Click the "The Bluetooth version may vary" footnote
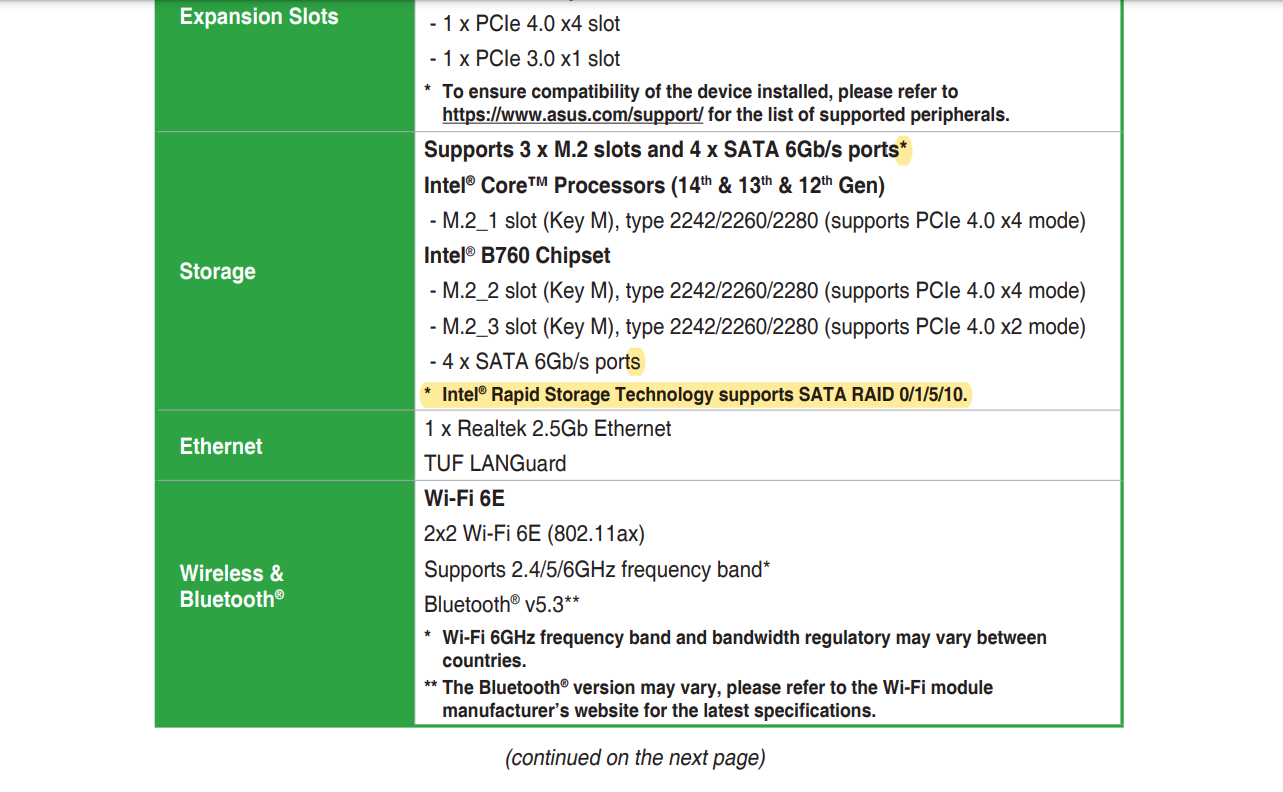 (708, 699)
